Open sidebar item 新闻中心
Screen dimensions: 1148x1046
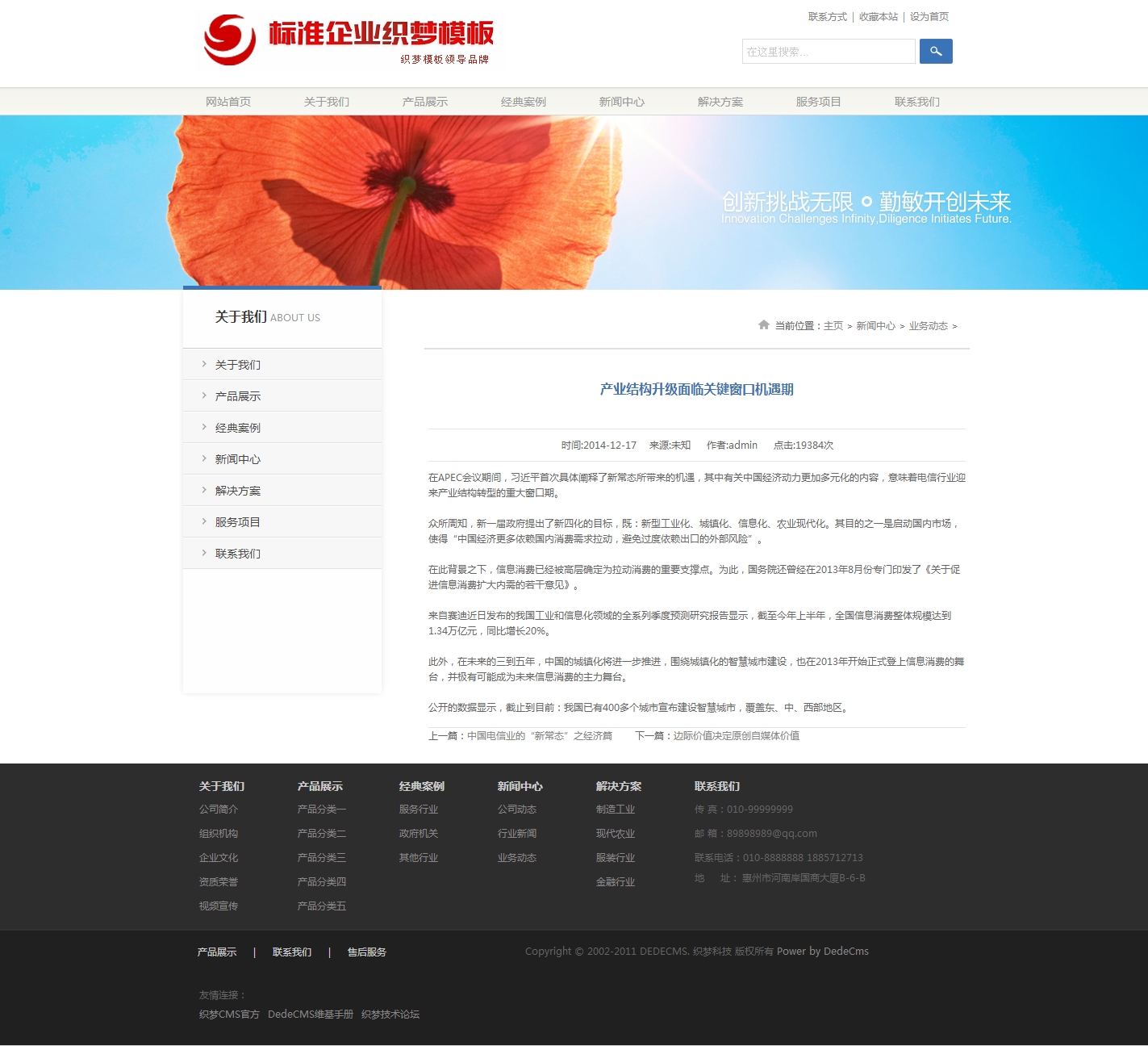[x=238, y=459]
